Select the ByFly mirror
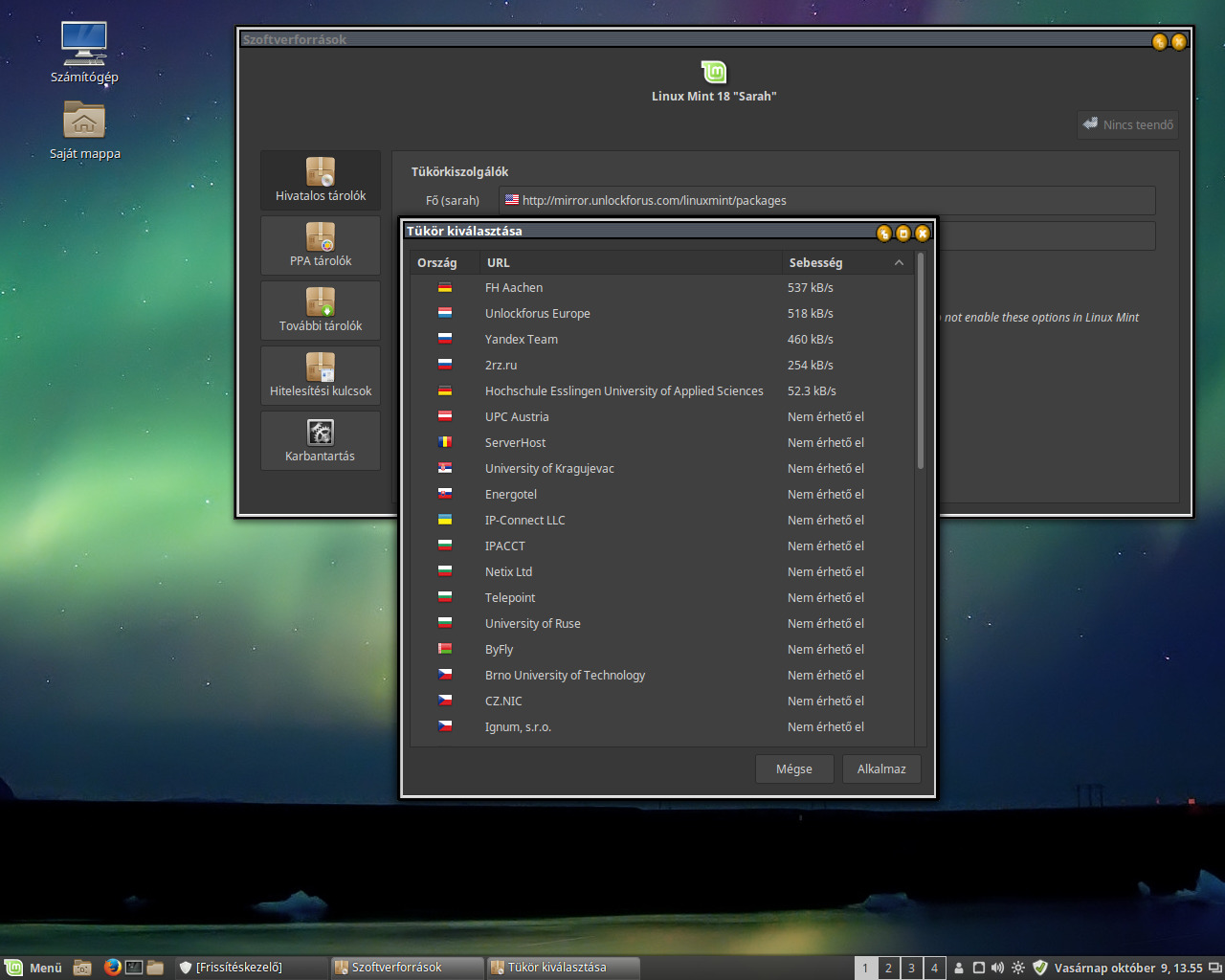1225x980 pixels. click(661, 649)
